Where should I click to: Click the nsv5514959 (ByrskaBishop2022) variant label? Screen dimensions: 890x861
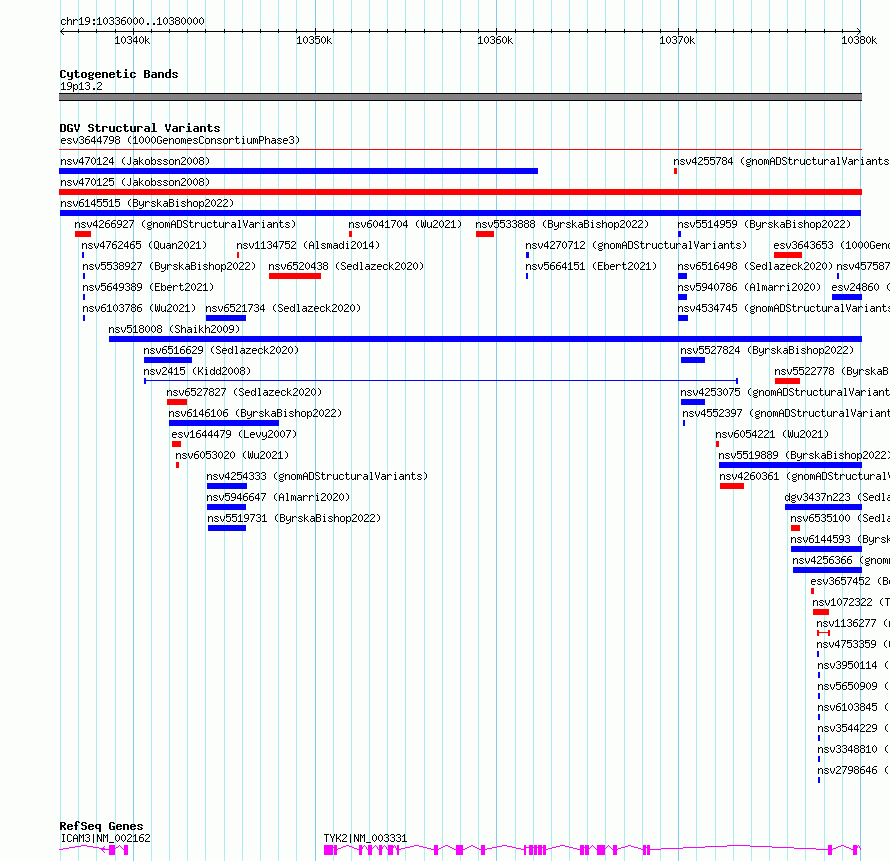click(764, 224)
